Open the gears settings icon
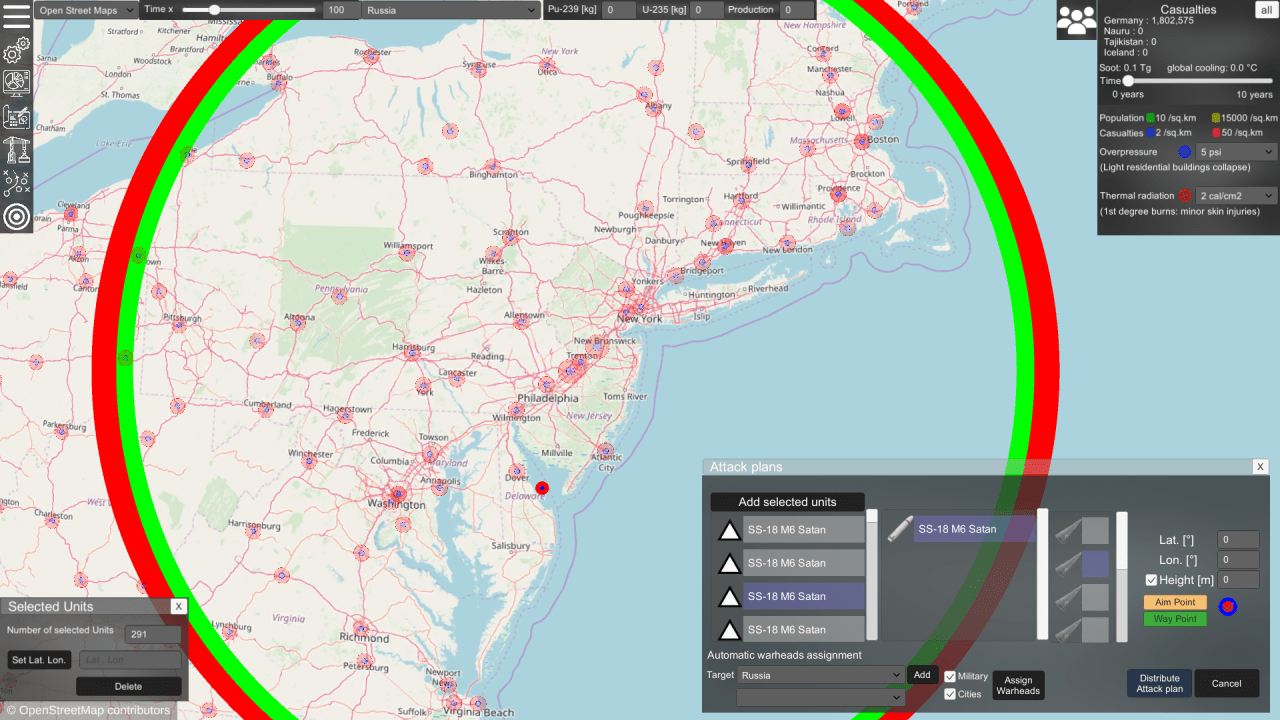Viewport: 1280px width, 720px height. [16, 51]
